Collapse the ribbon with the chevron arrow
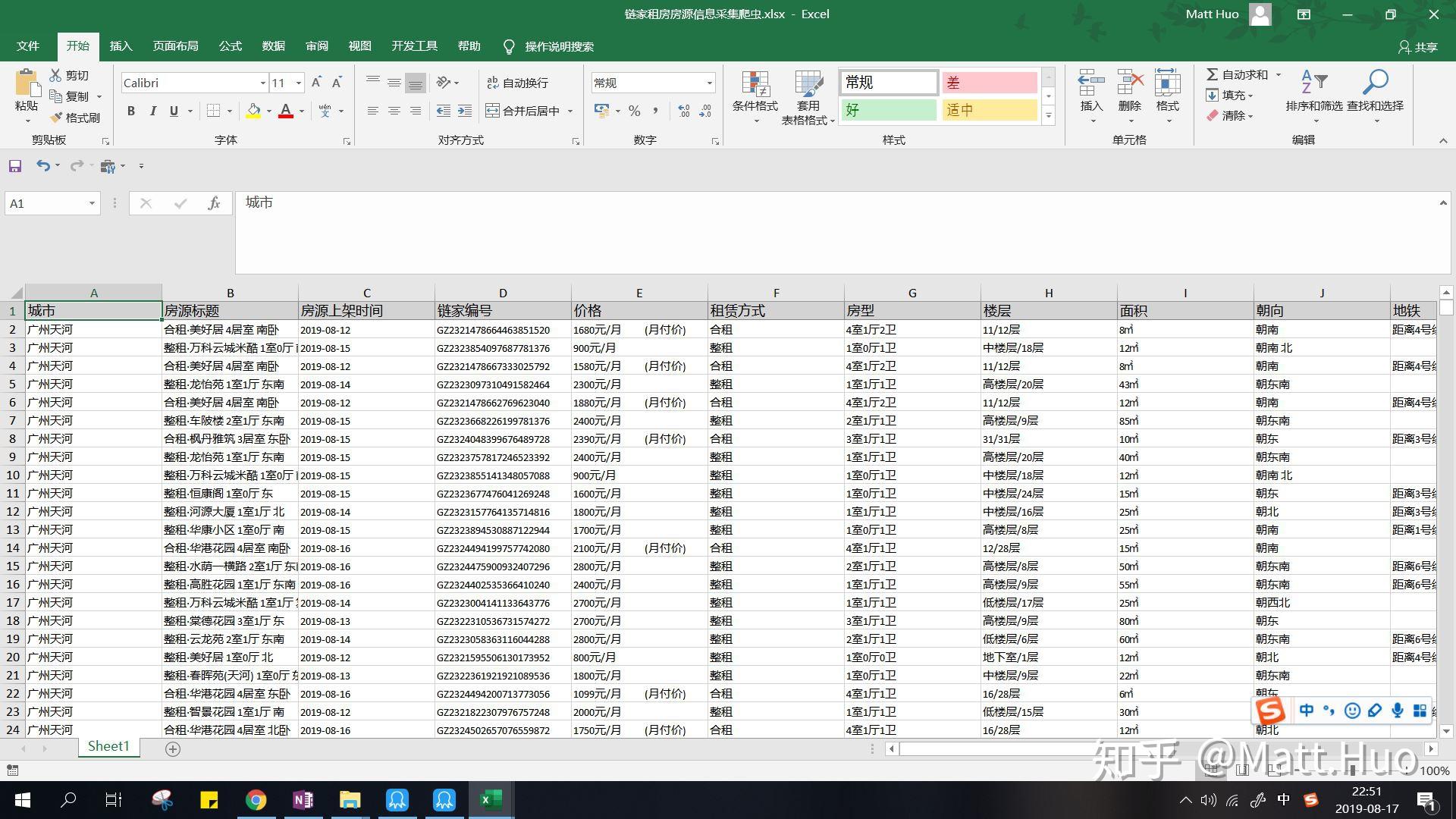The width and height of the screenshot is (1456, 819). [x=1442, y=140]
